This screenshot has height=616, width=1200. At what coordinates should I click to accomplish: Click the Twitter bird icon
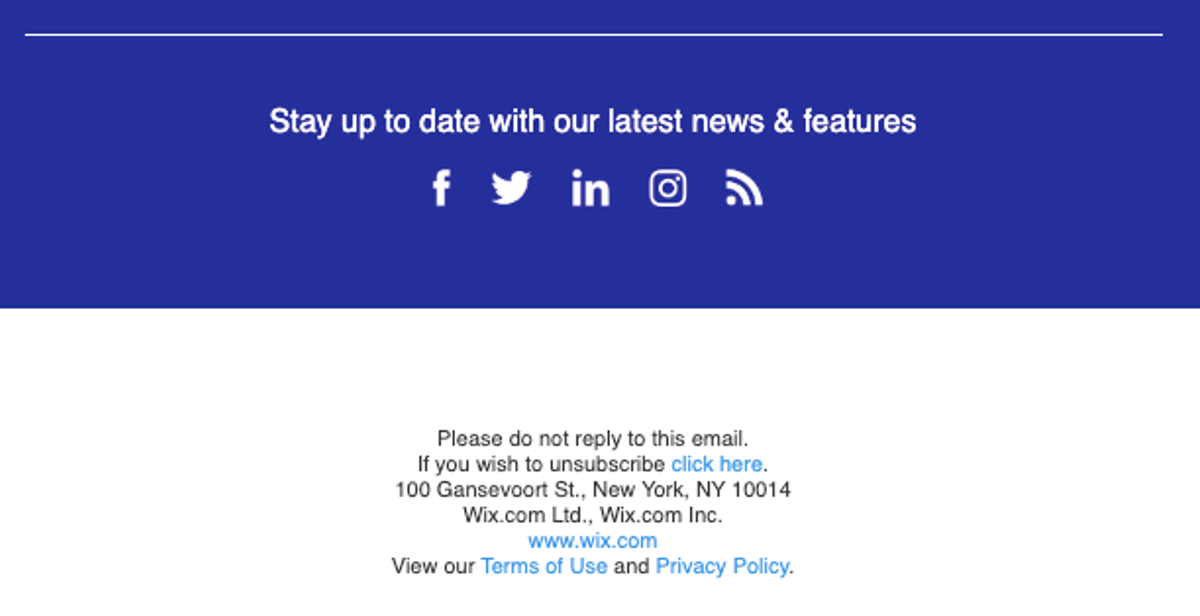511,188
